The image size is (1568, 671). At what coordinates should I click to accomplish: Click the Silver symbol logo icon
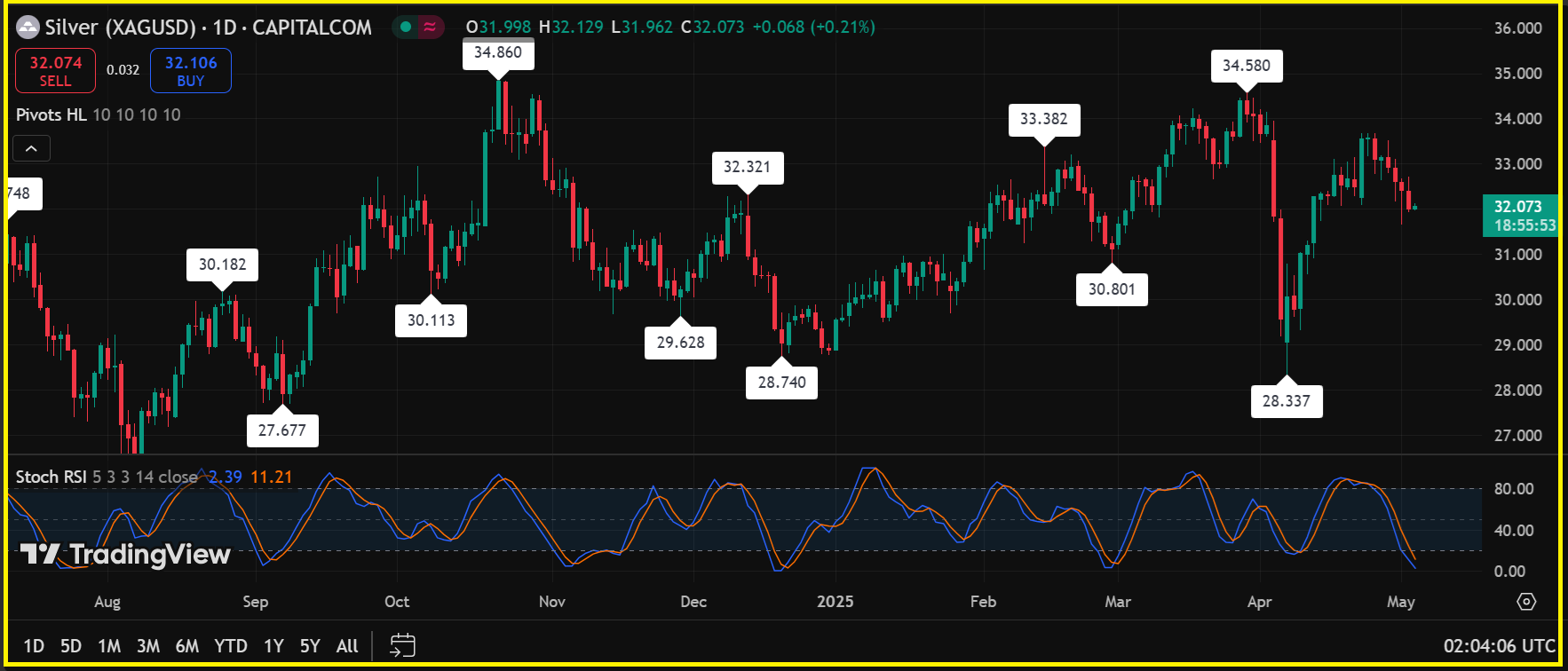tap(28, 28)
